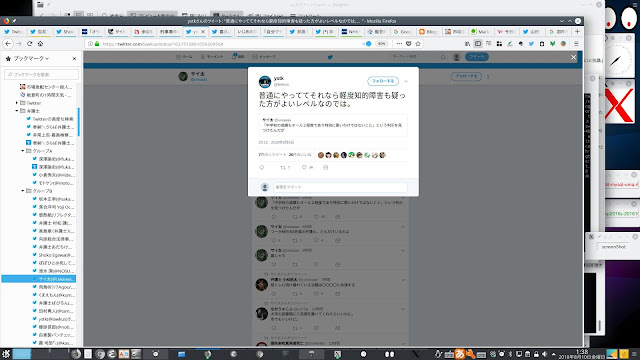Open Twitter 通知 notifications nav item

click(x=238, y=57)
